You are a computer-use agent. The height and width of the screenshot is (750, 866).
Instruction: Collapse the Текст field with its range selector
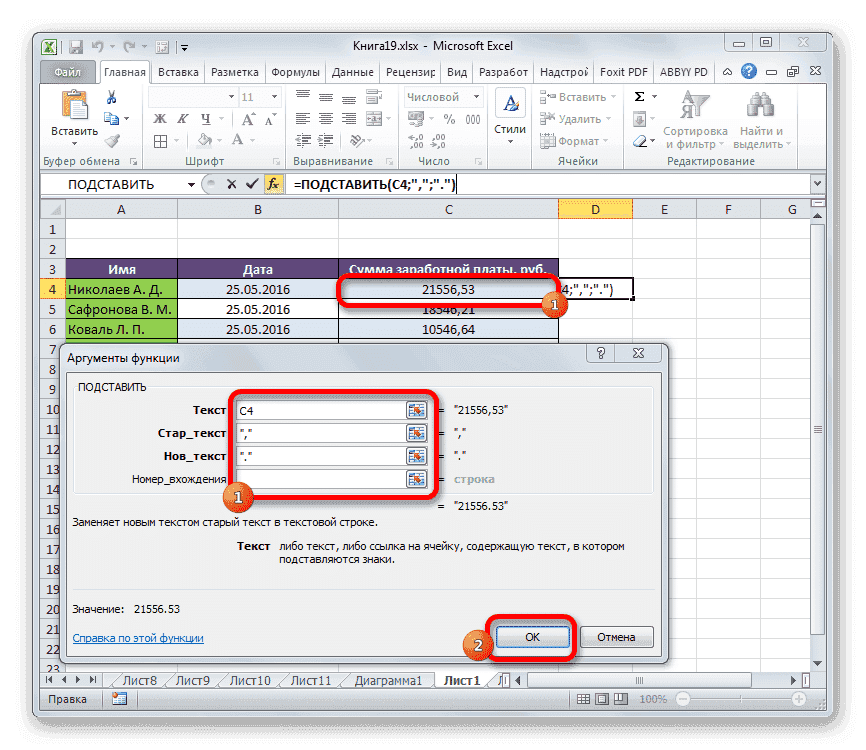pyautogui.click(x=417, y=410)
